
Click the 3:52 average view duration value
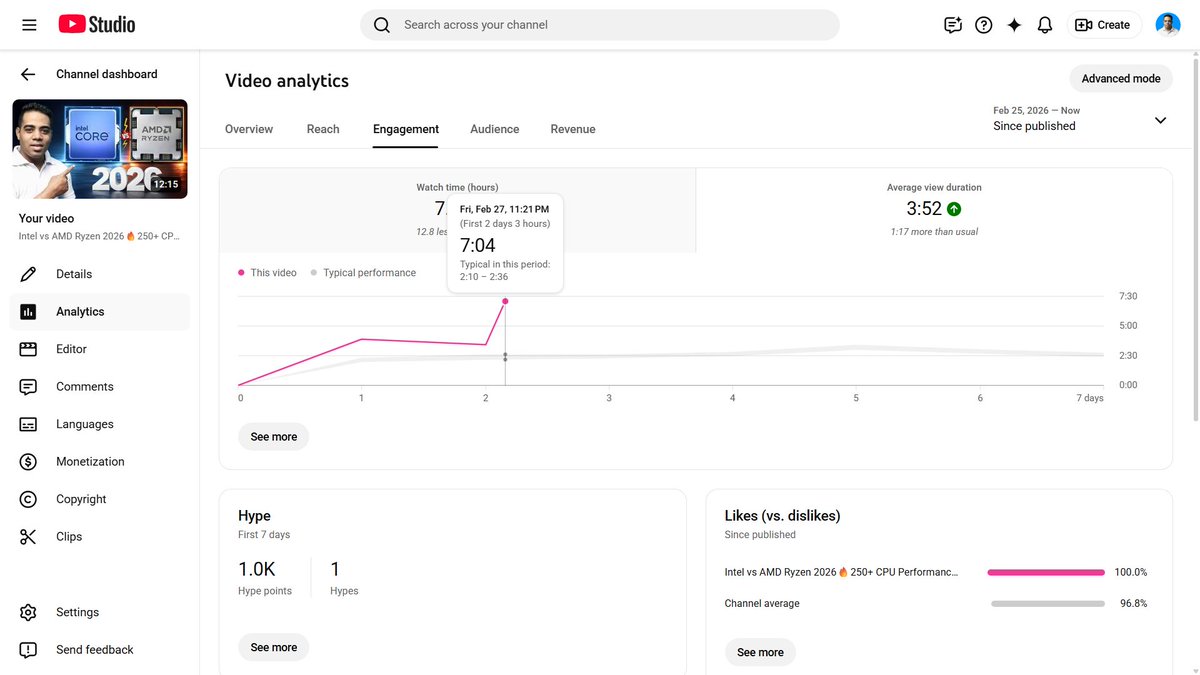(x=924, y=209)
